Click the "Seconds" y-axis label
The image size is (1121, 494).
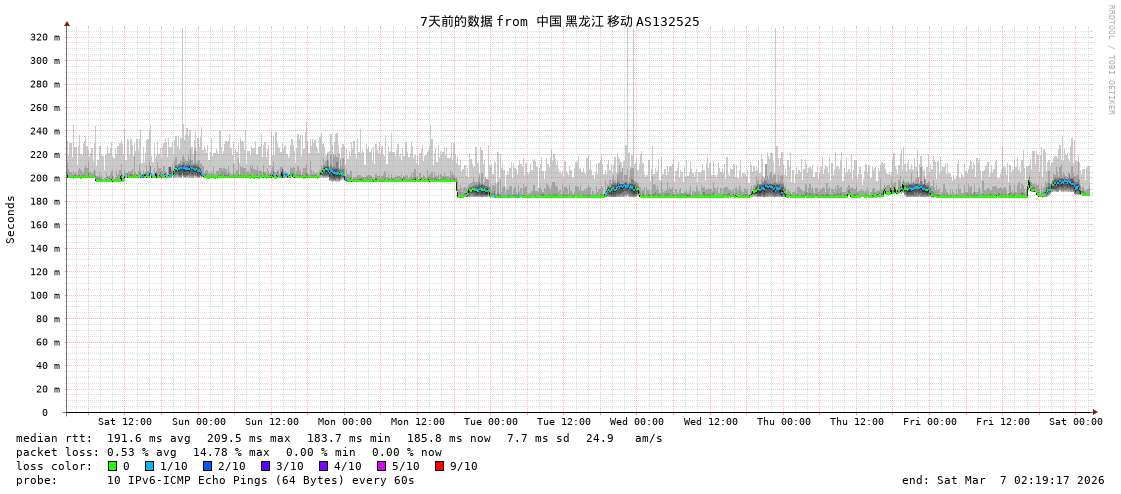pyautogui.click(x=11, y=219)
